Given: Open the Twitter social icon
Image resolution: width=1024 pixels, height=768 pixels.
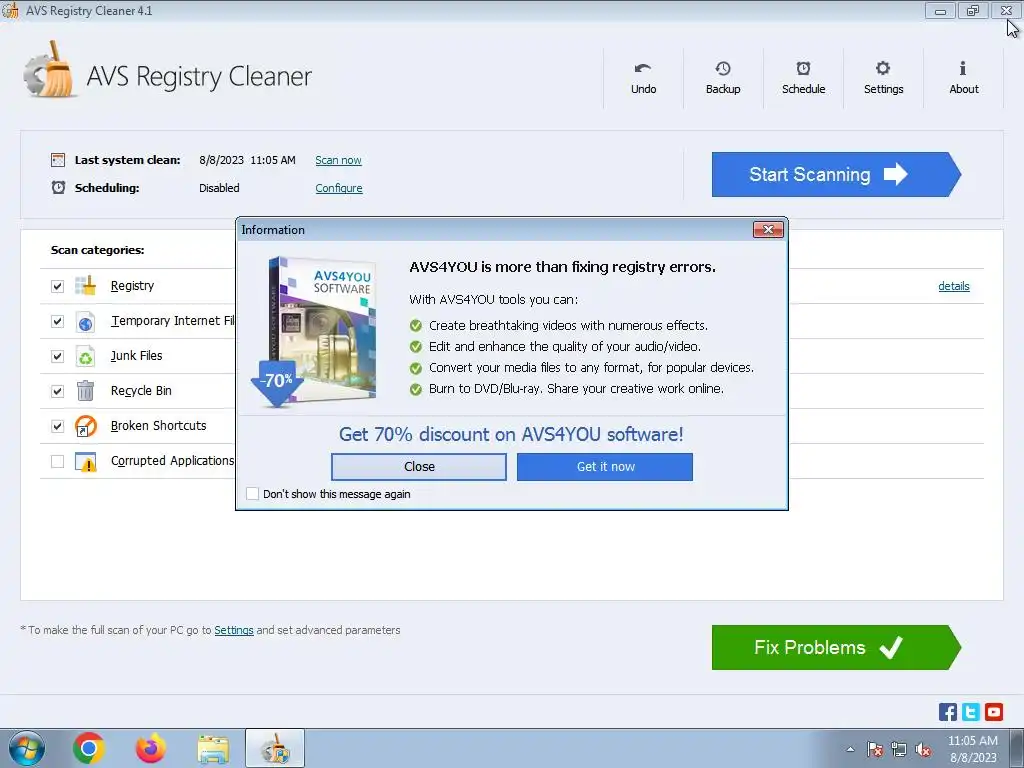Looking at the screenshot, I should (970, 712).
